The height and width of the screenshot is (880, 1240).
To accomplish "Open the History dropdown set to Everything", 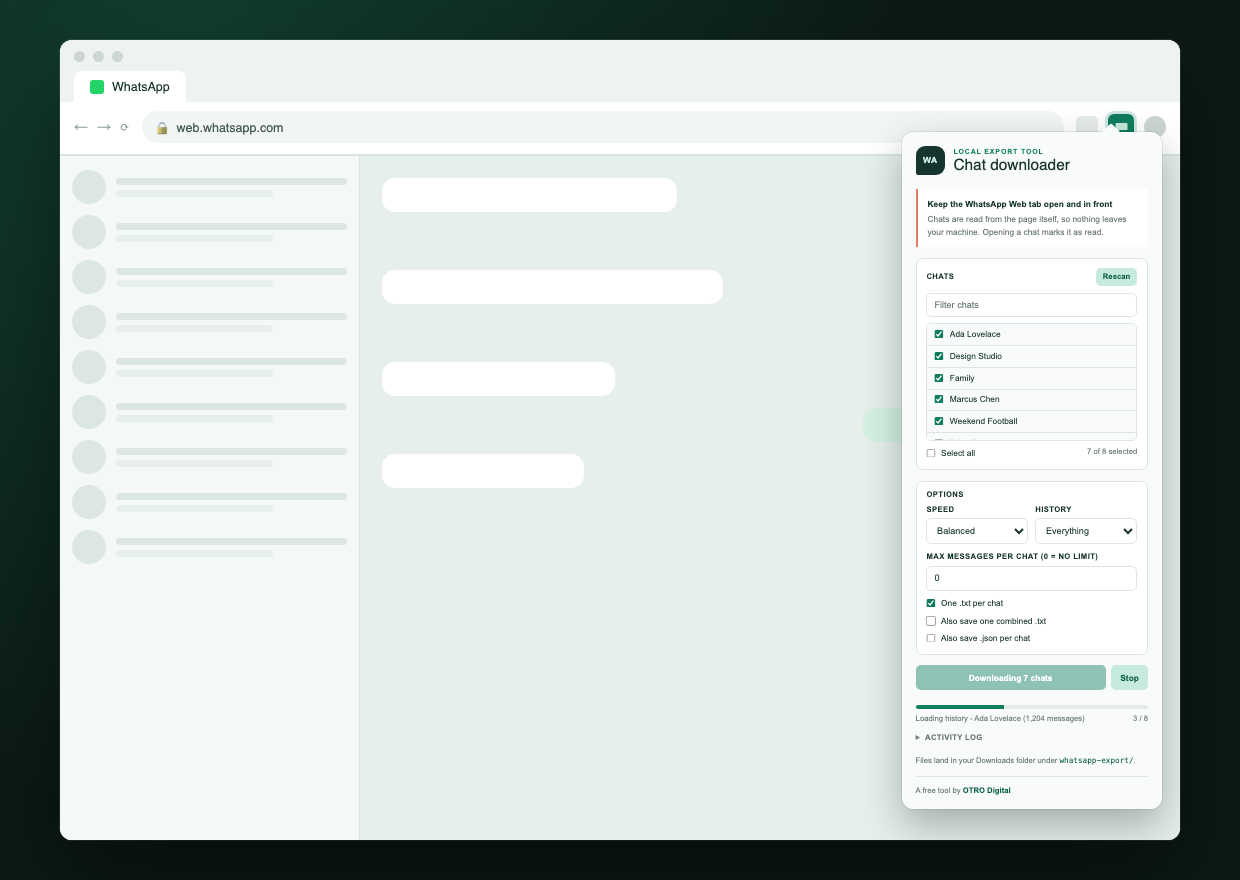I will pyautogui.click(x=1086, y=531).
